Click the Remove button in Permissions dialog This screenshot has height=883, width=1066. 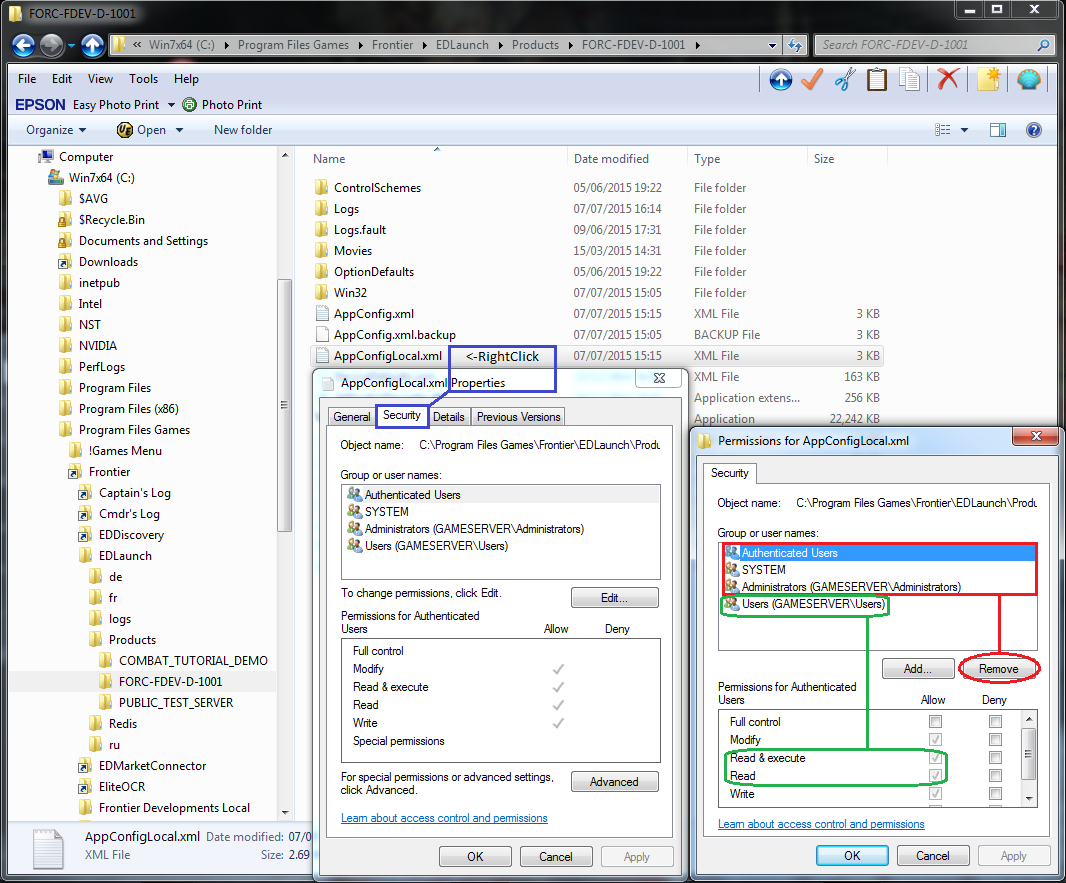(x=999, y=669)
